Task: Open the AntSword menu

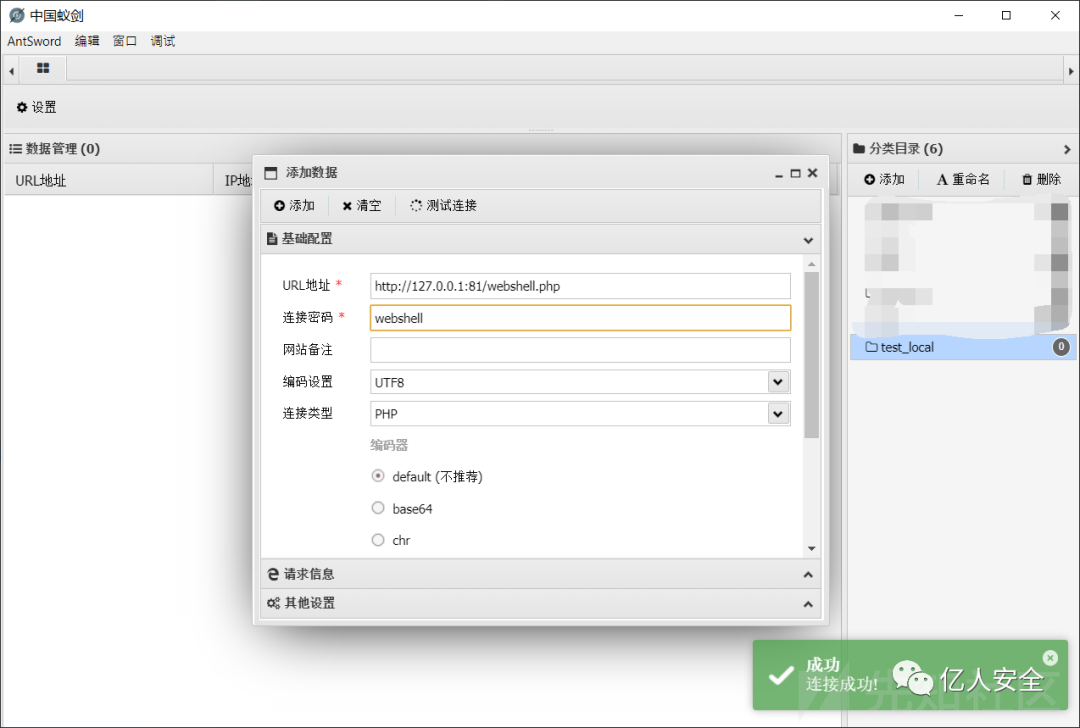Action: click(34, 41)
